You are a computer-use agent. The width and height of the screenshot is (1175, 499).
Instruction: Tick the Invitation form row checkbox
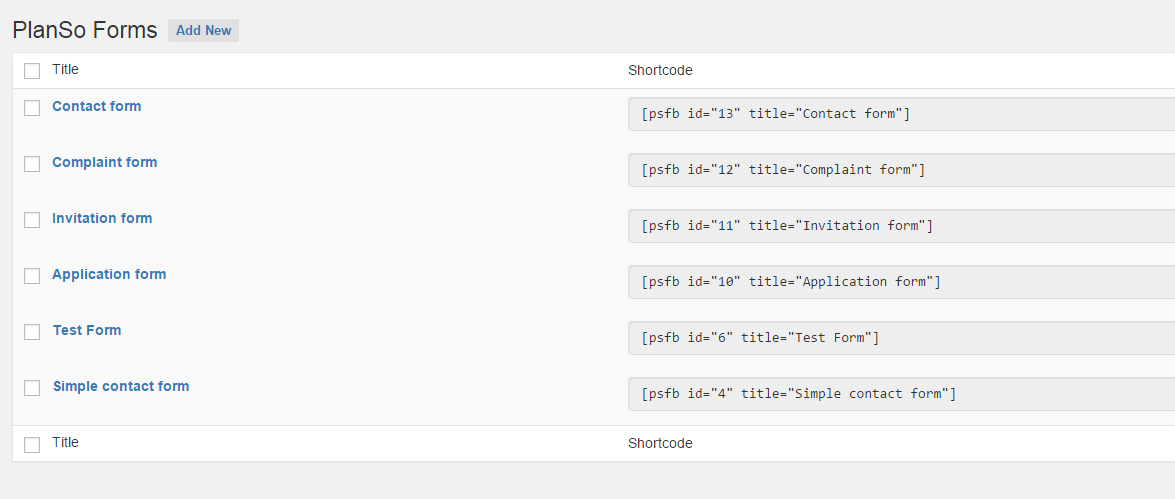[x=32, y=220]
